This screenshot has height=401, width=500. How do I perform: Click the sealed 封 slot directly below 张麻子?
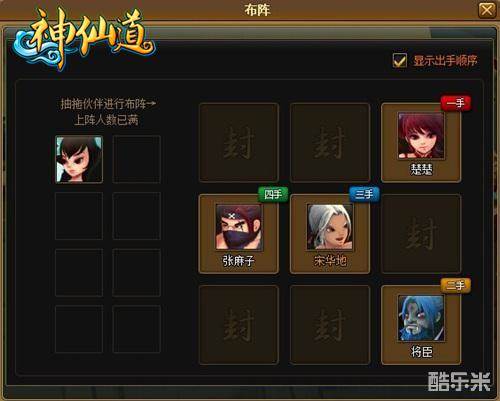pos(239,325)
